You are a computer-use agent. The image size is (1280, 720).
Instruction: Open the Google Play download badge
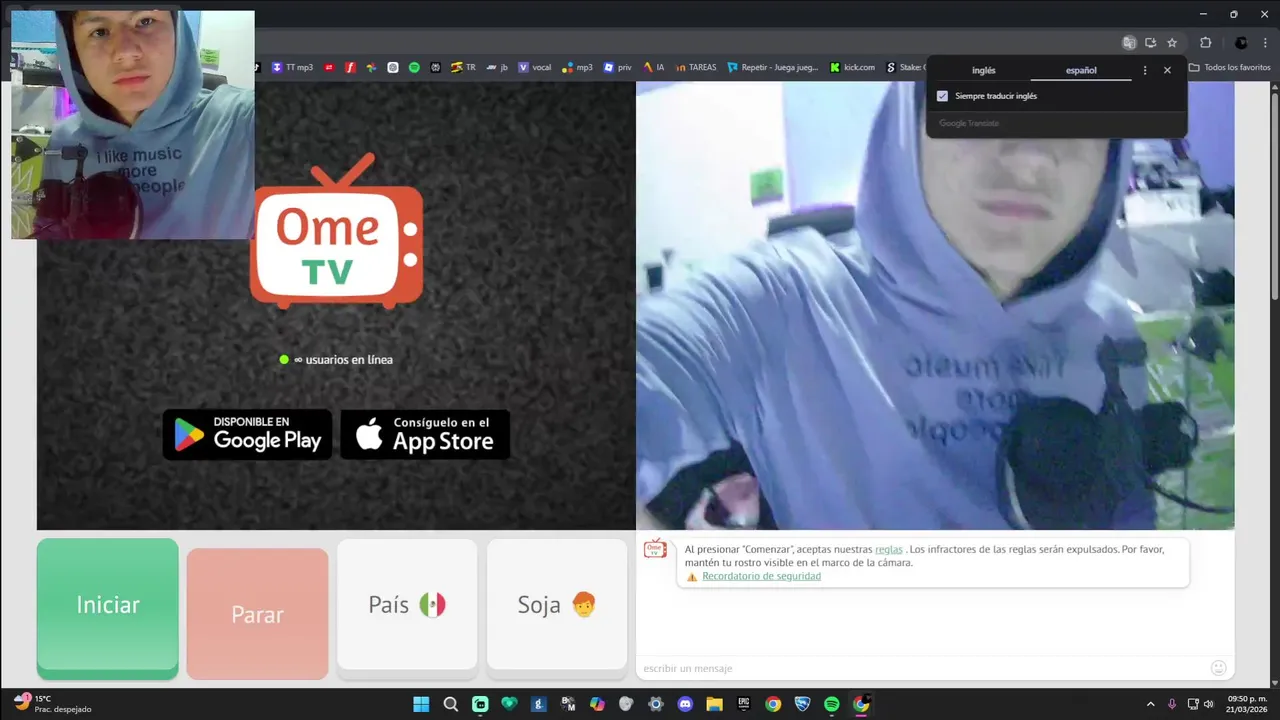point(247,434)
